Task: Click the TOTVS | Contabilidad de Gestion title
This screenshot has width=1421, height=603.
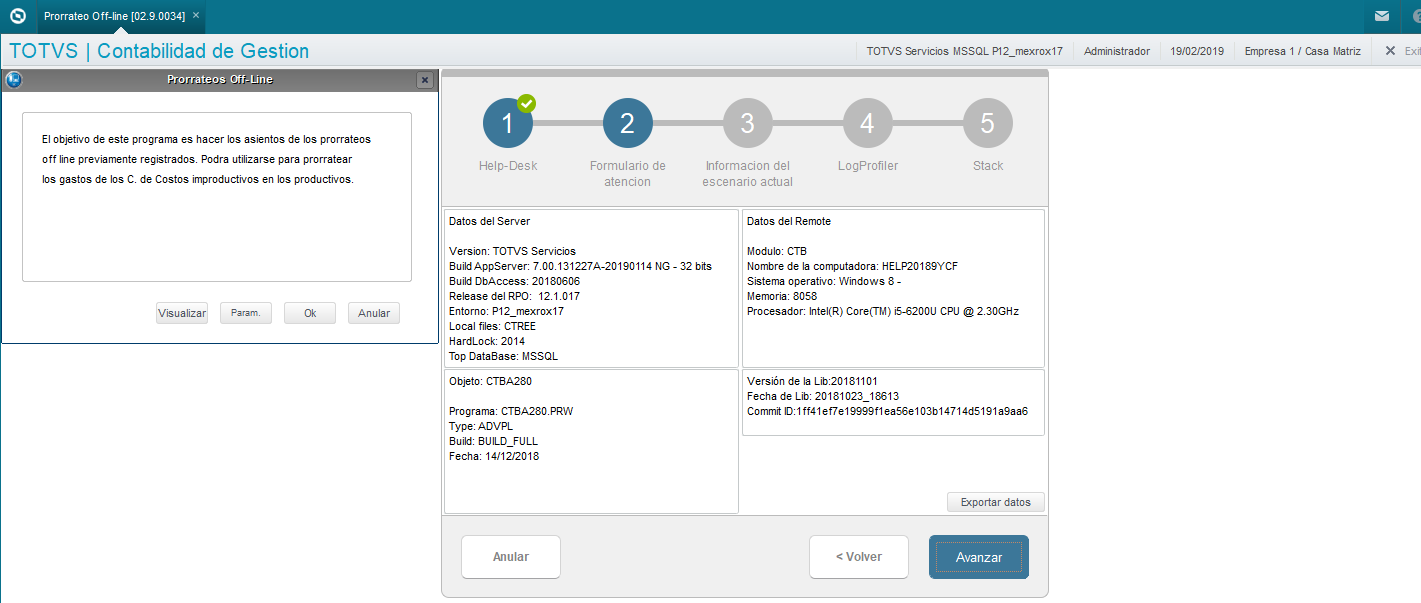Action: (159, 51)
